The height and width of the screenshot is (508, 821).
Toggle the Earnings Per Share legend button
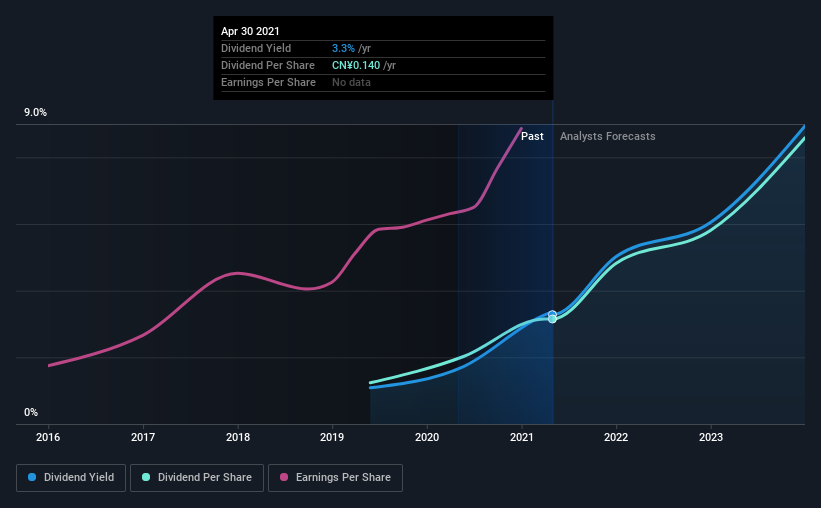coord(335,478)
